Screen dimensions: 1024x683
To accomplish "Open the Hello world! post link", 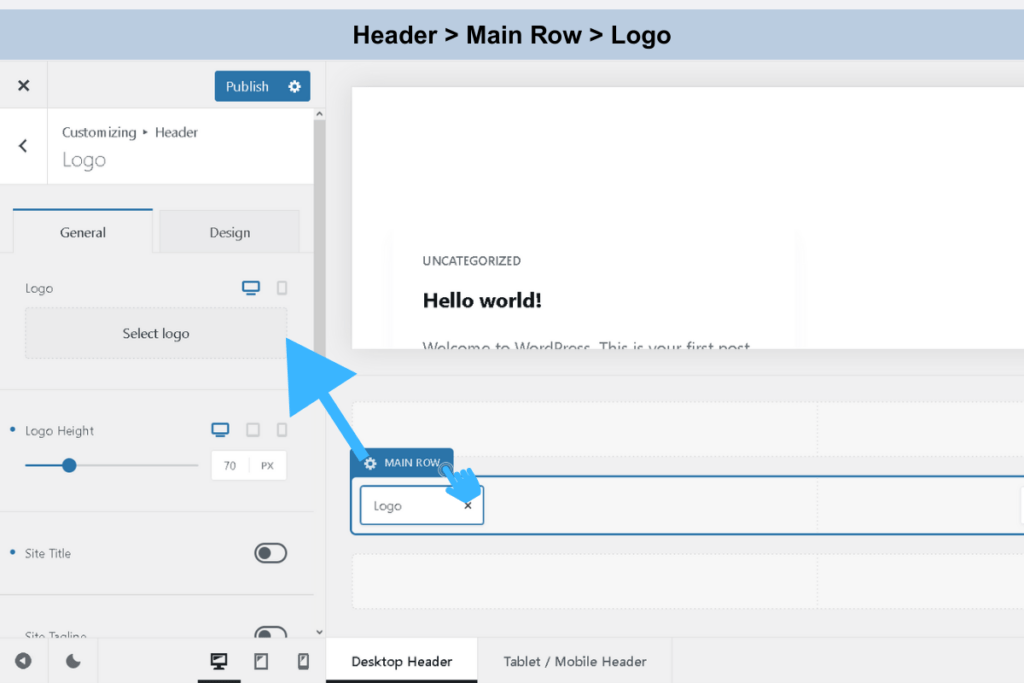I will [x=482, y=300].
